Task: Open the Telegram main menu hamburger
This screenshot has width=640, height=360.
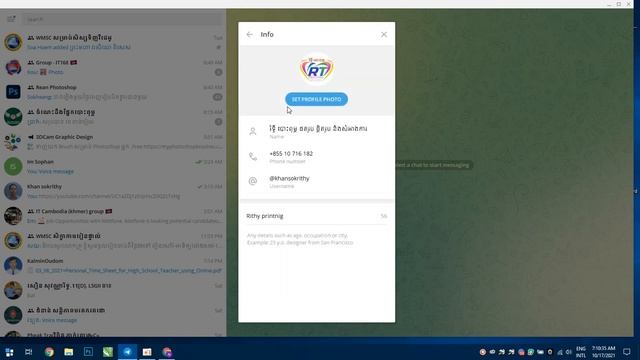Action: click(x=11, y=19)
